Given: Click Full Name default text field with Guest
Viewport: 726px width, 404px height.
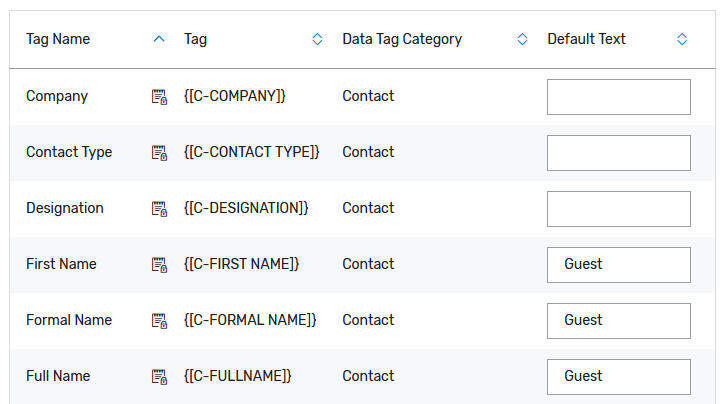Looking at the screenshot, I should point(618,377).
